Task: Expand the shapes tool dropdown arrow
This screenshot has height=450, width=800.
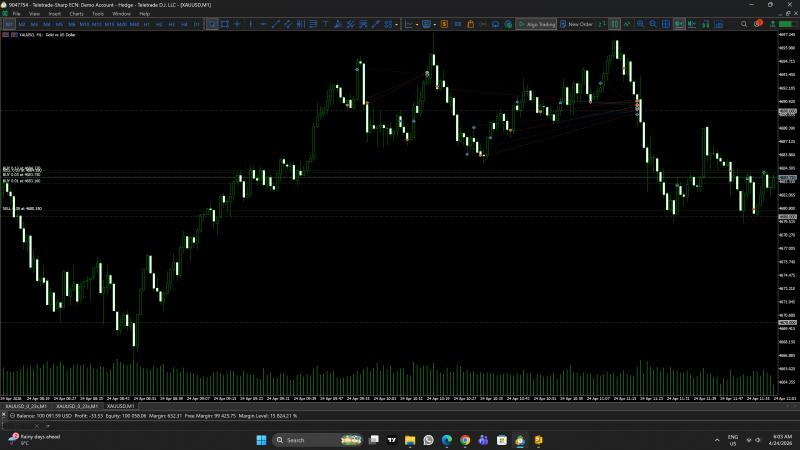Action: (x=396, y=24)
